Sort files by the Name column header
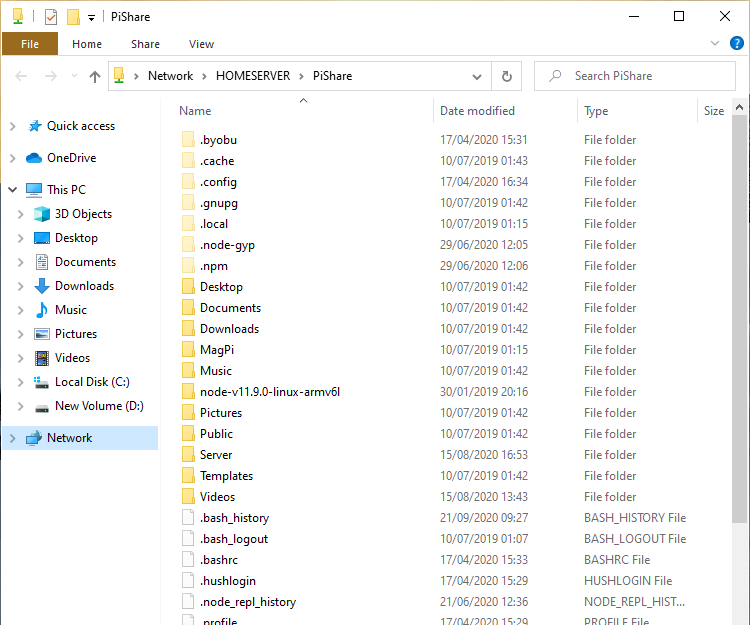 click(x=195, y=111)
